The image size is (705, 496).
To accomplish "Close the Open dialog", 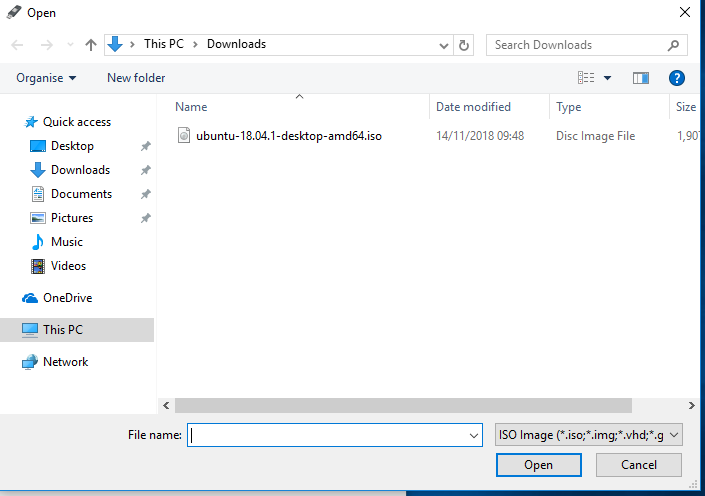I will click(x=685, y=13).
